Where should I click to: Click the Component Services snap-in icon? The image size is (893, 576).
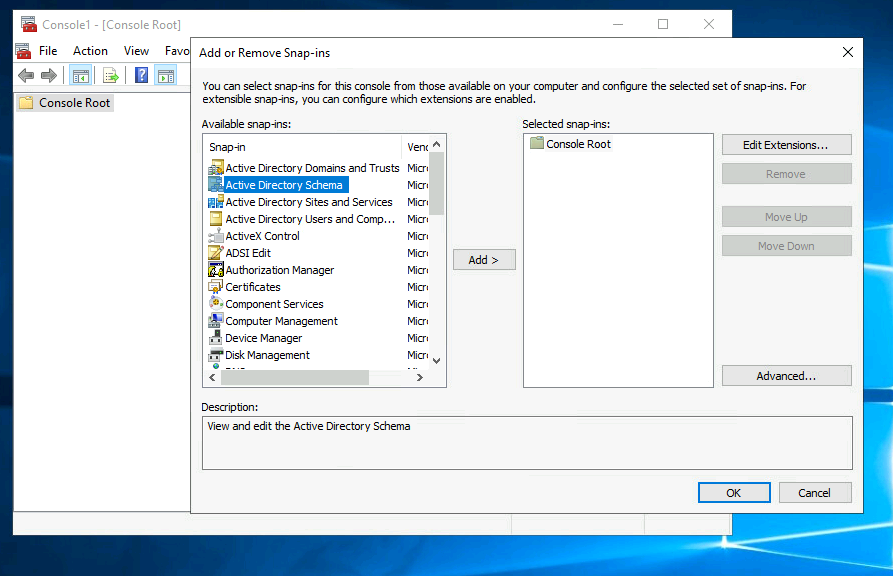point(216,304)
